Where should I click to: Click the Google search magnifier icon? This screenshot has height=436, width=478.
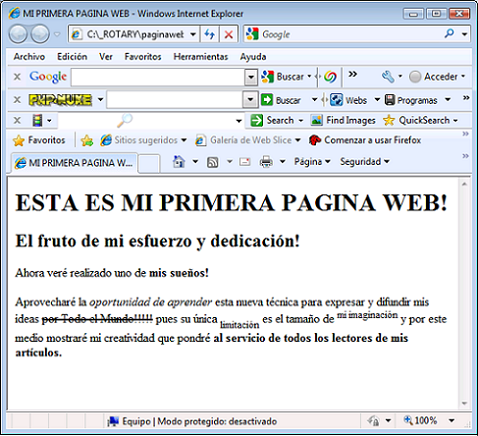449,34
